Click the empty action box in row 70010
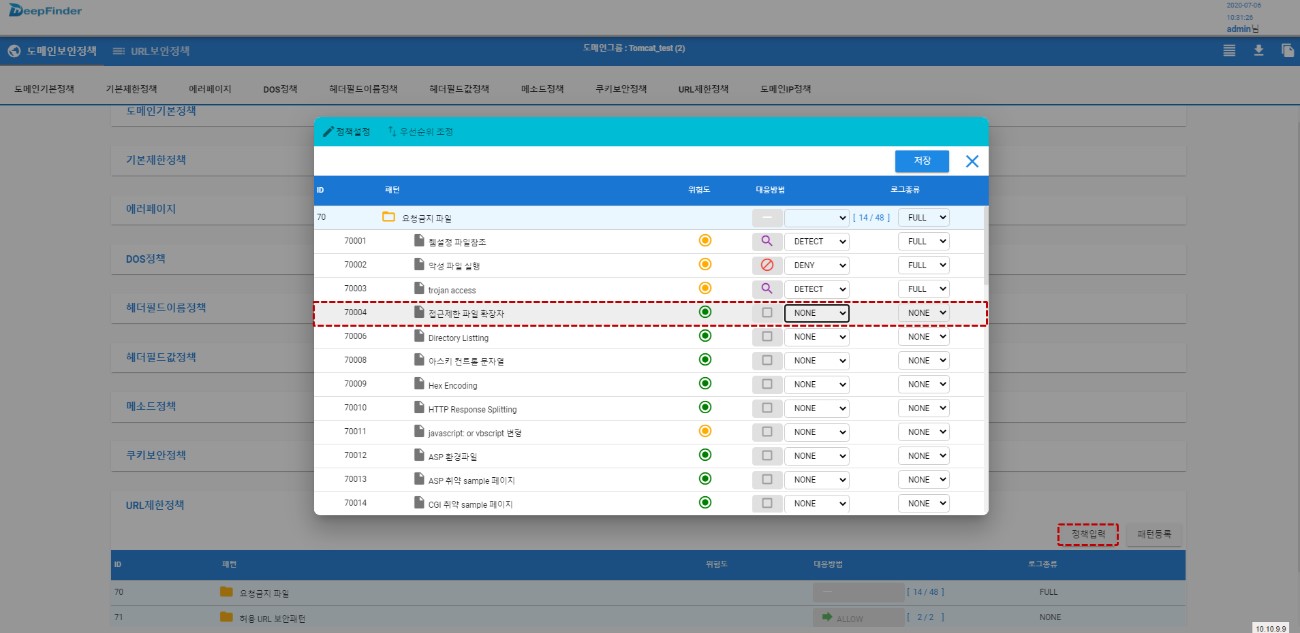Viewport: 1300px width, 633px height. (x=767, y=408)
